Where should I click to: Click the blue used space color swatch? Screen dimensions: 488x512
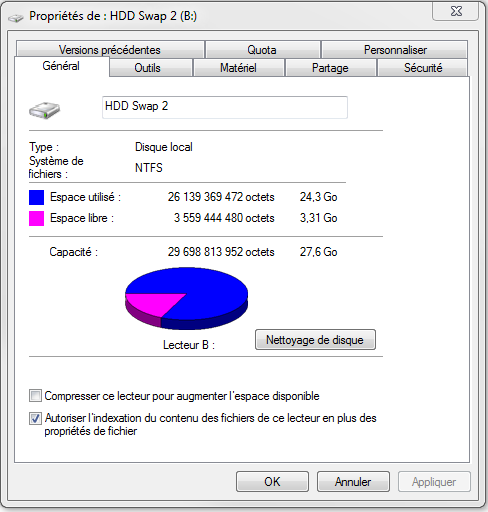click(36, 197)
